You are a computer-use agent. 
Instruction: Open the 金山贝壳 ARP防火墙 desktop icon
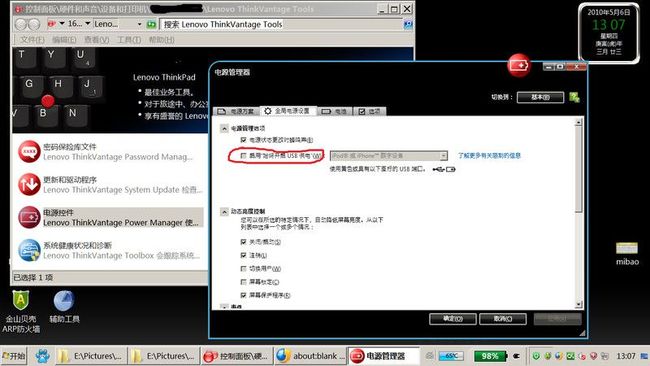click(x=21, y=311)
